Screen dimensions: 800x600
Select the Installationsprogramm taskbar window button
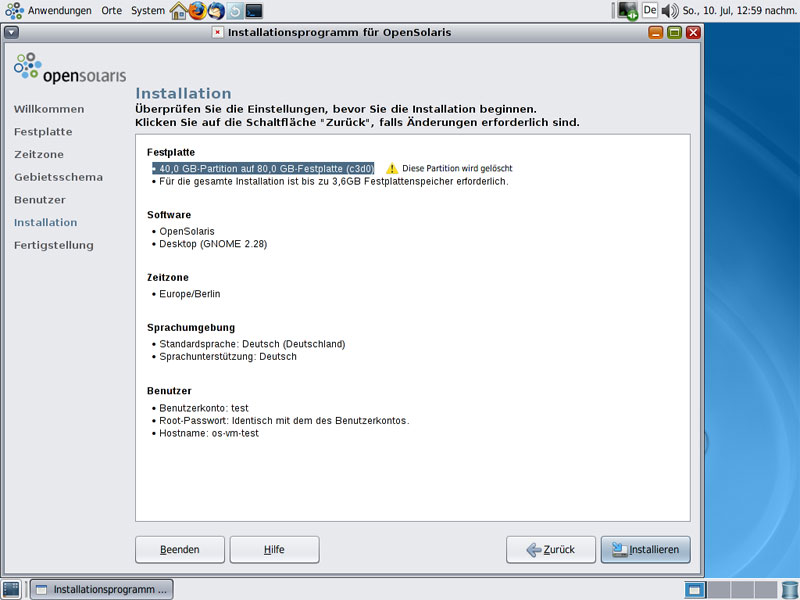click(x=102, y=589)
